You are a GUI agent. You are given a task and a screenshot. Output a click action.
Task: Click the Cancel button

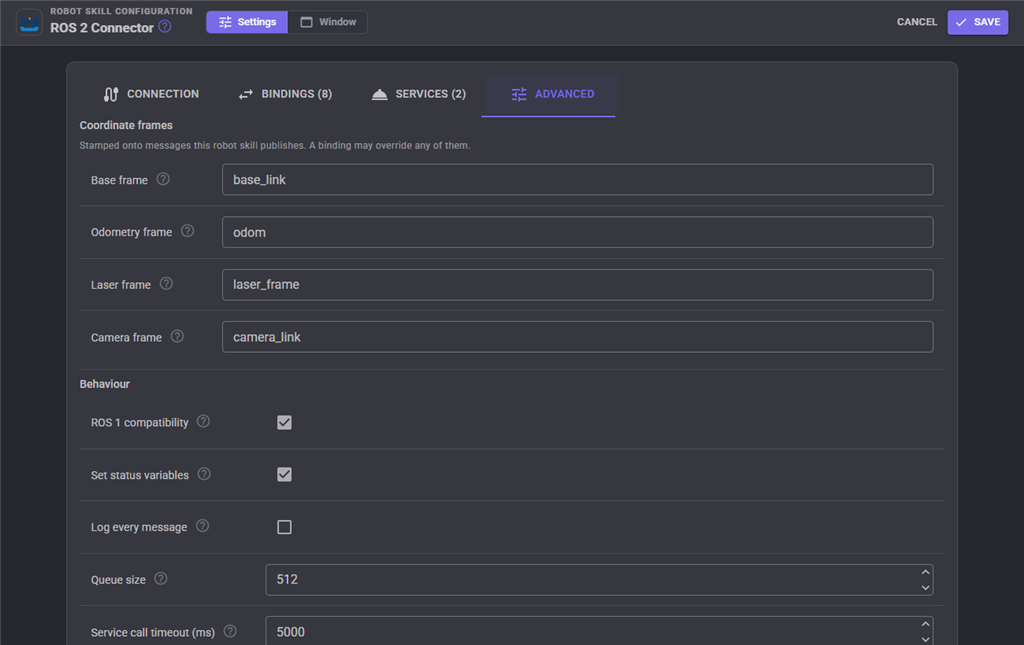click(917, 22)
